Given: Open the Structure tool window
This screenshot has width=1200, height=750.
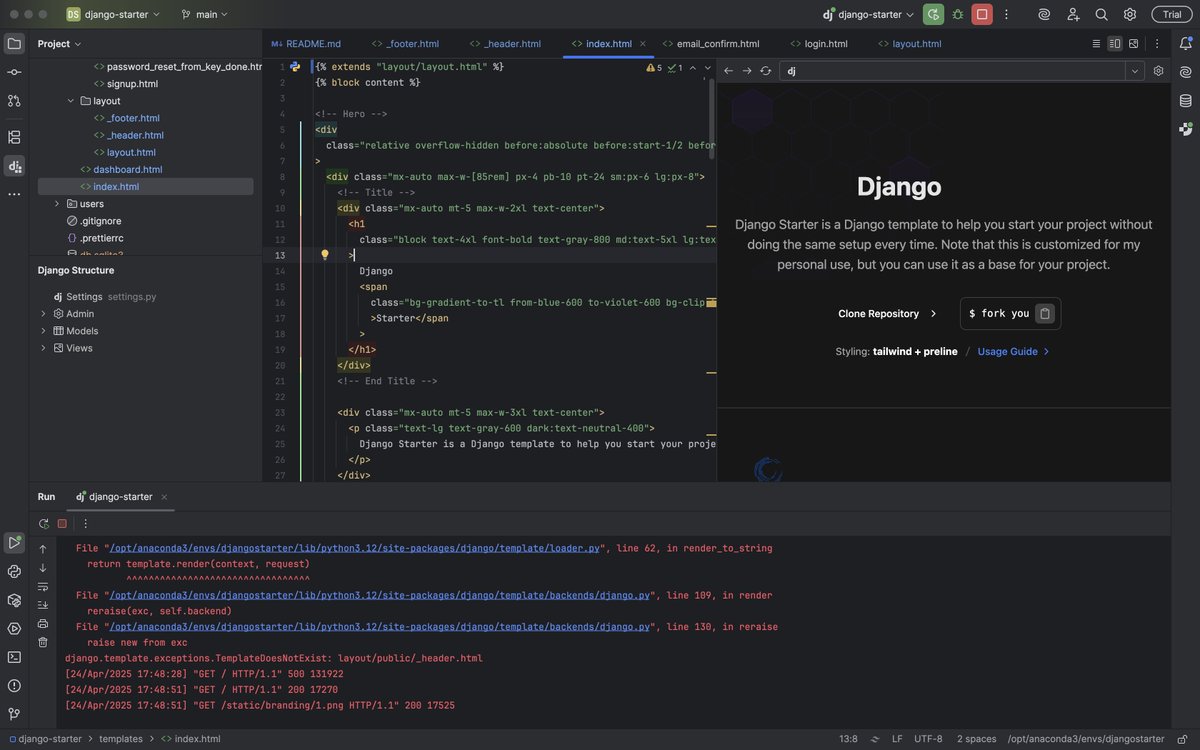Looking at the screenshot, I should point(14,137).
